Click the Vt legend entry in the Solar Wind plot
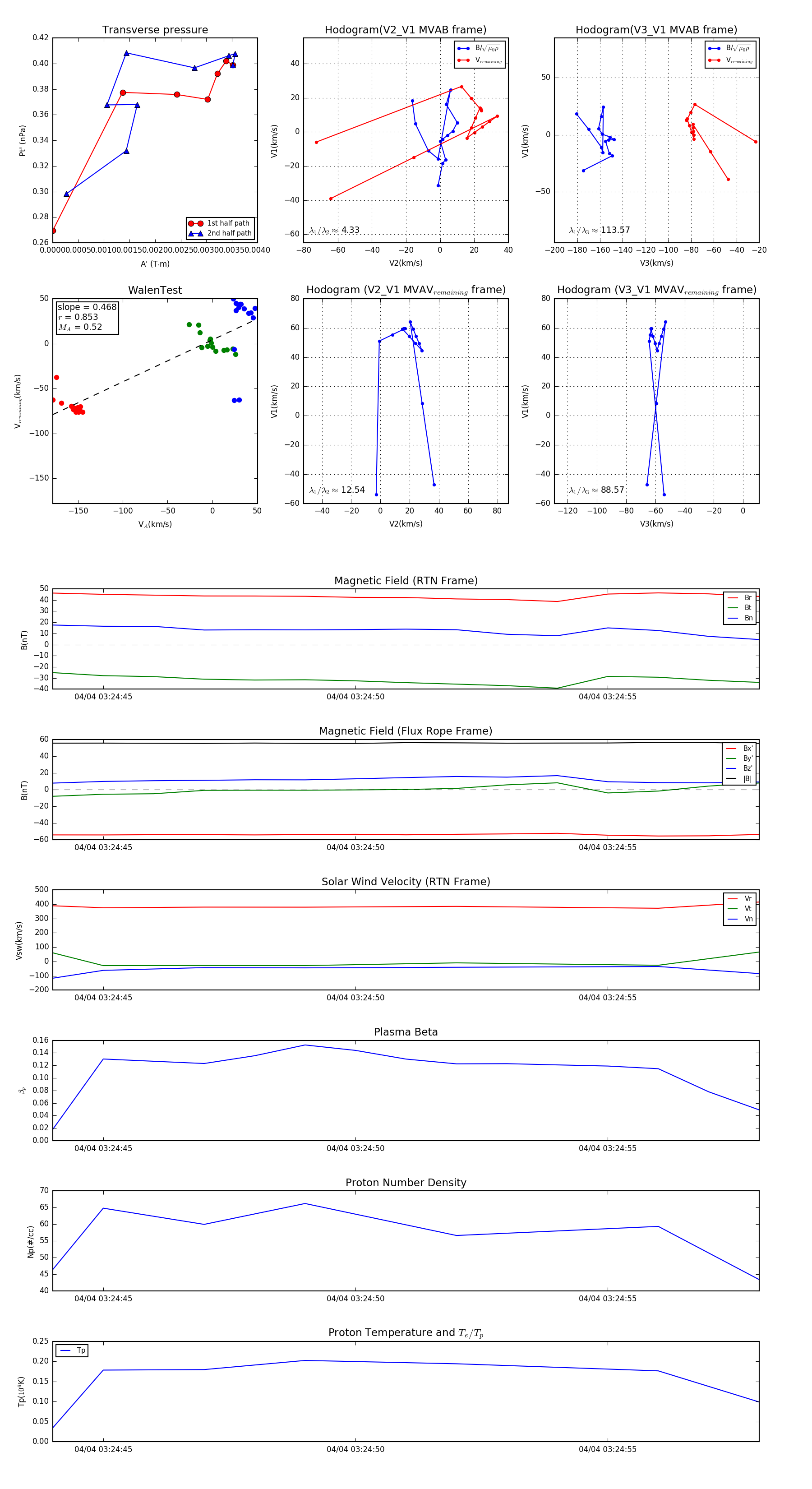This screenshot has height=1489, width=812. tap(740, 909)
